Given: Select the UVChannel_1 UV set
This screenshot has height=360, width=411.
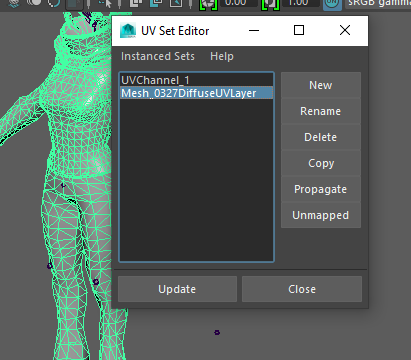Looking at the screenshot, I should [196, 80].
